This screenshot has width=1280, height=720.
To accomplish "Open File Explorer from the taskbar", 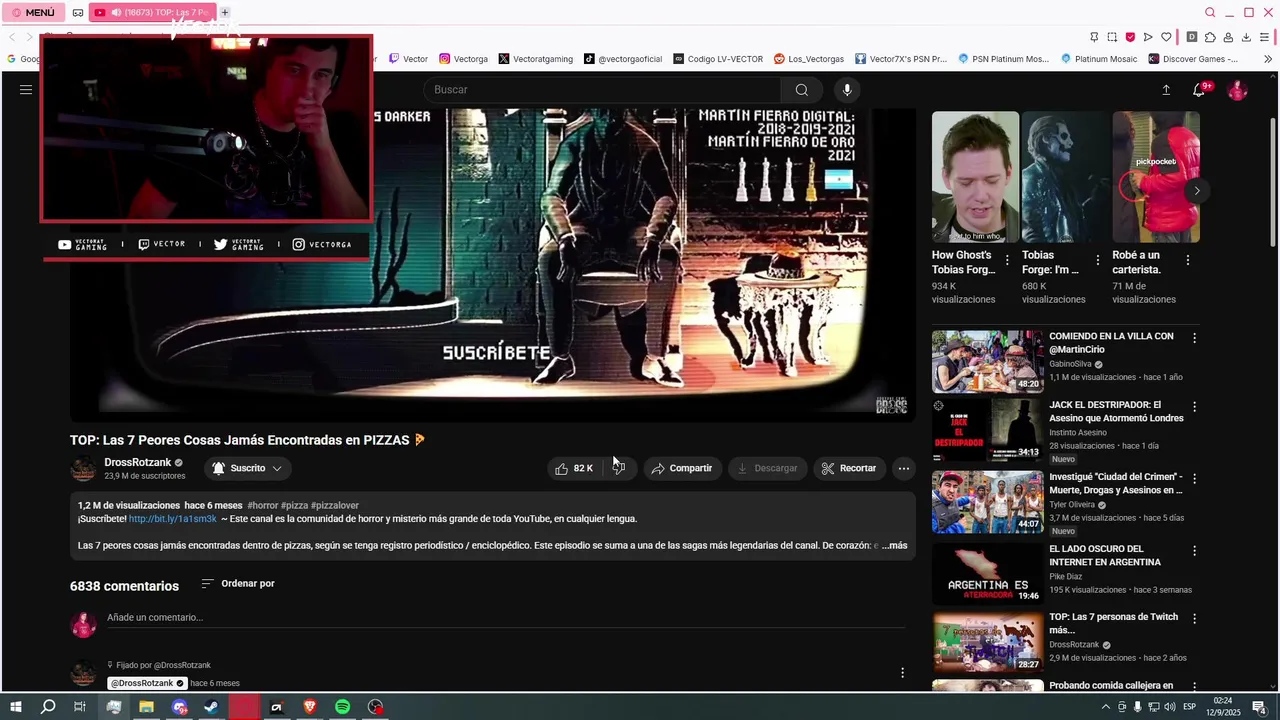I will click(x=146, y=707).
